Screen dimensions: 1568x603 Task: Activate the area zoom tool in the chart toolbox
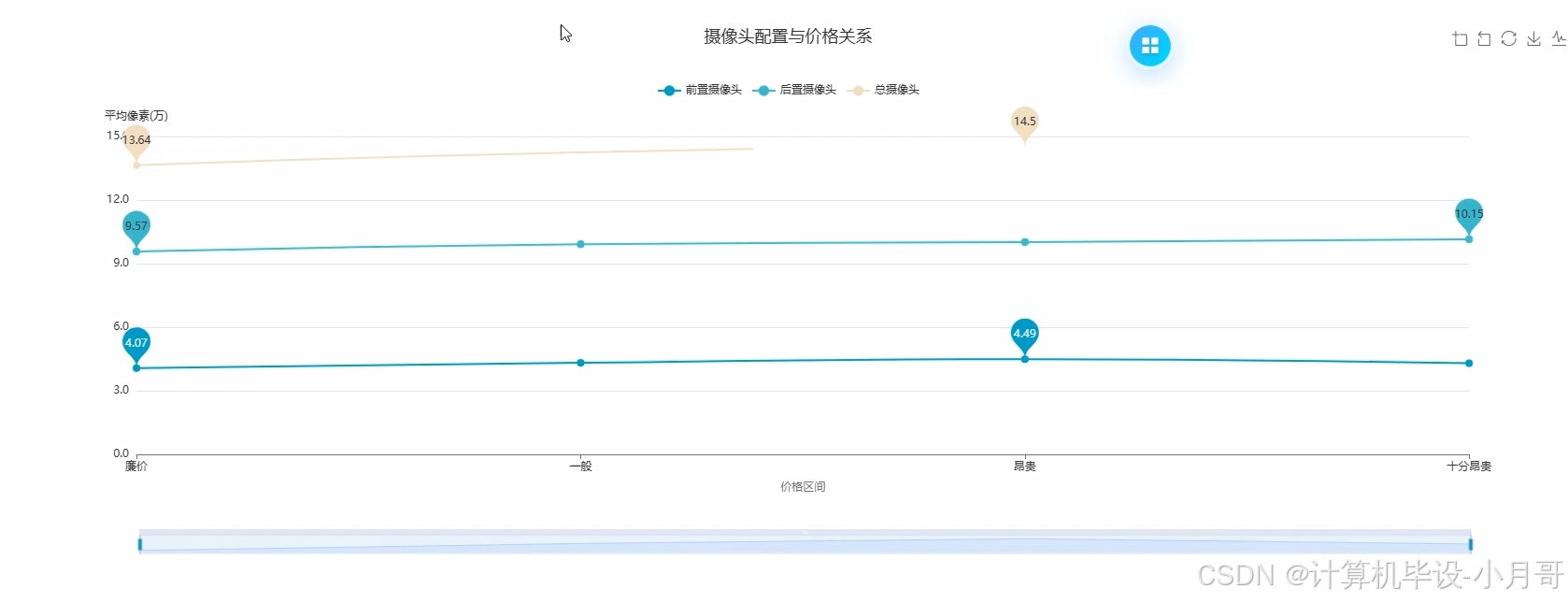point(1460,38)
